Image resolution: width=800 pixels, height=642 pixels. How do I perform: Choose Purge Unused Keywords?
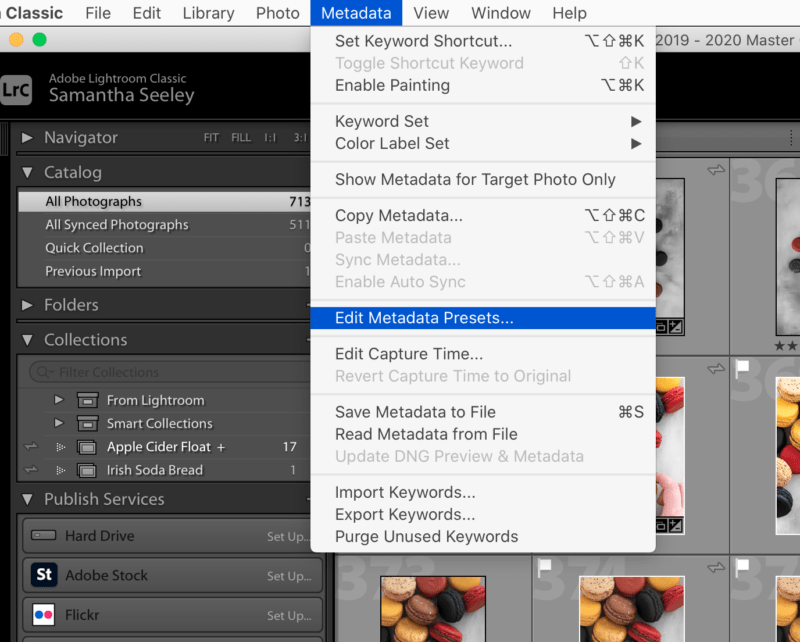tap(483, 537)
